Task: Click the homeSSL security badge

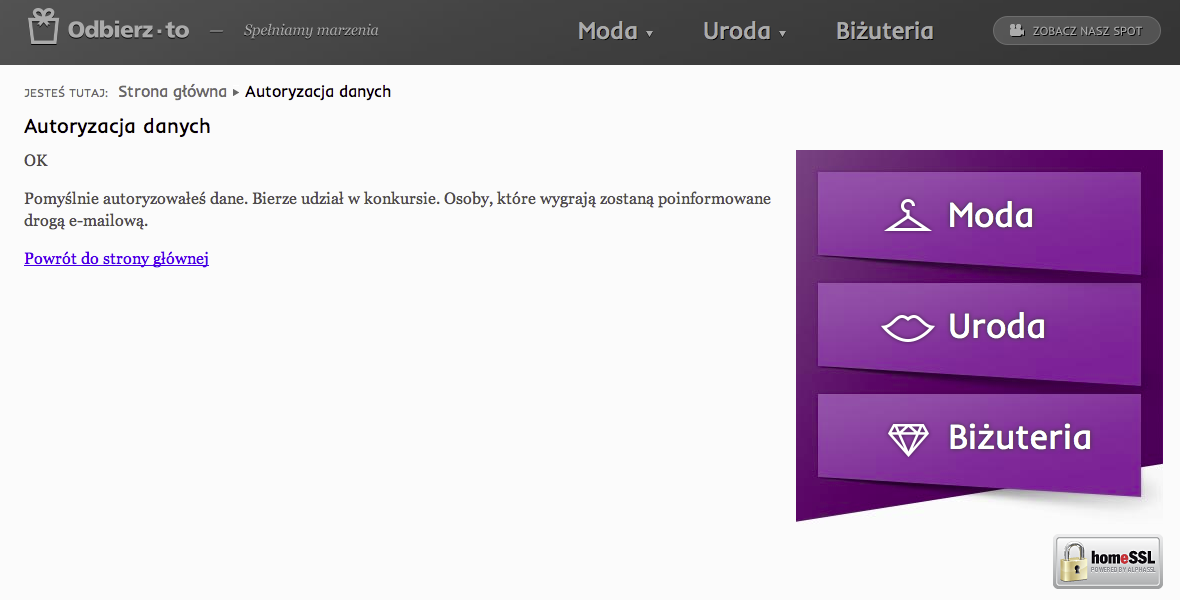Action: (1108, 562)
